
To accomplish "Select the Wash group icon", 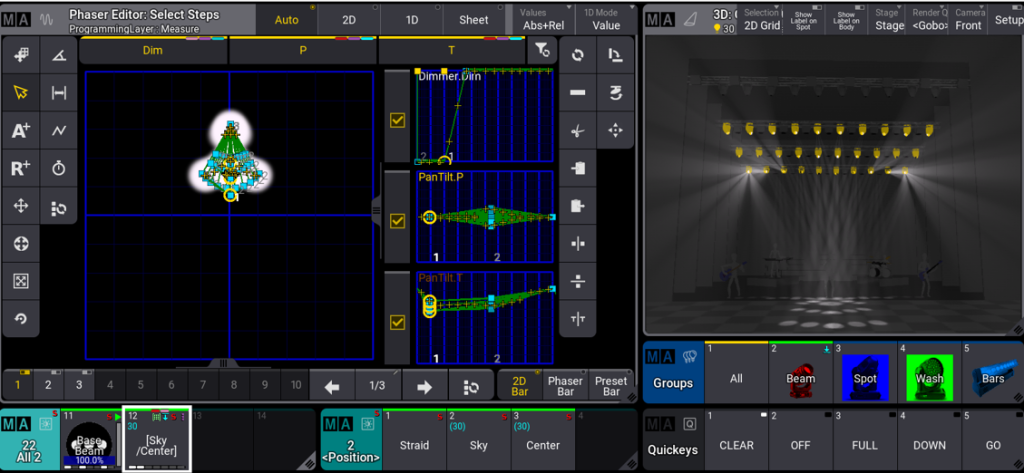I will tap(928, 377).
